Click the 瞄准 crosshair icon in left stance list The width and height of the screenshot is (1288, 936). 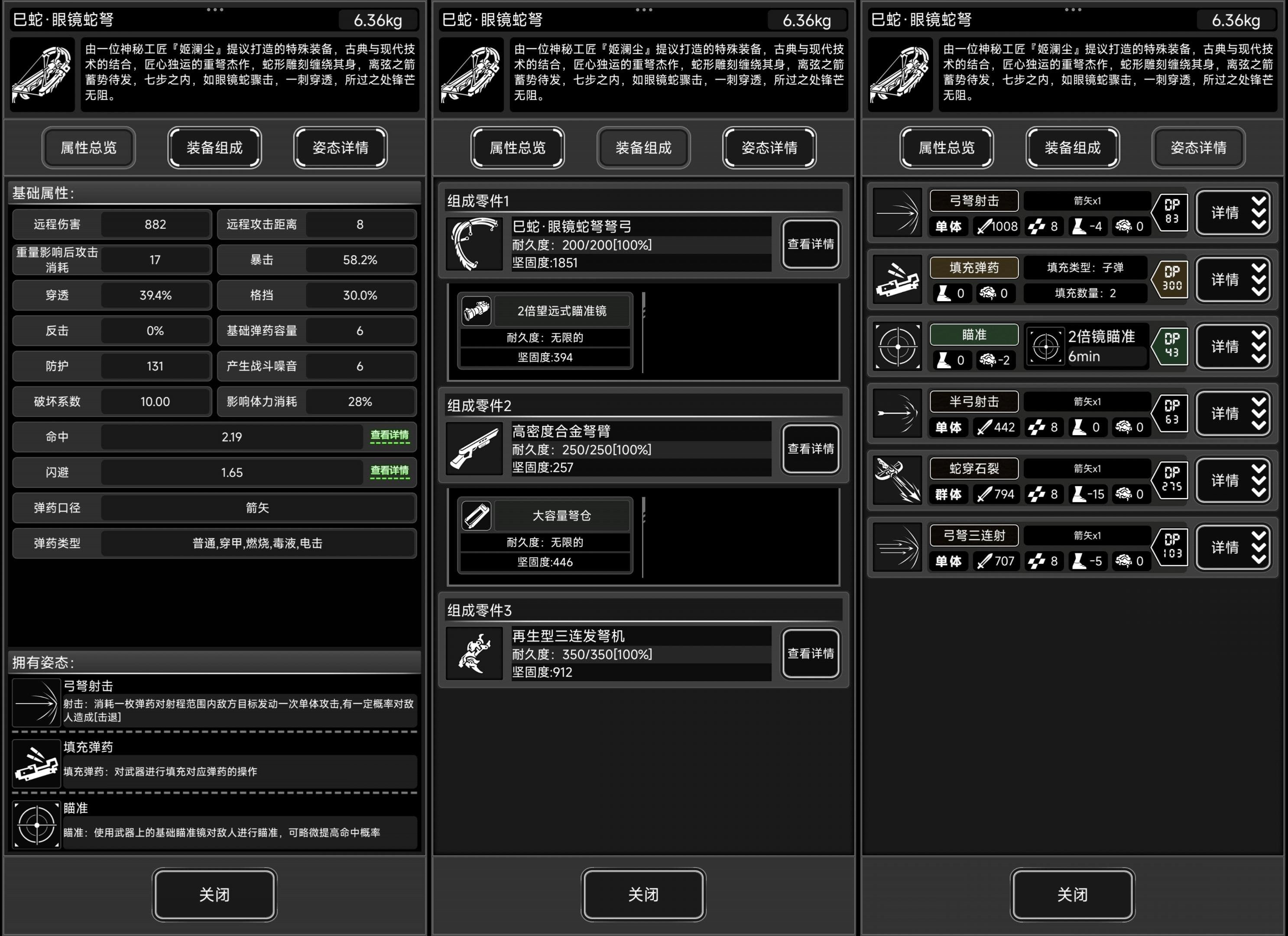pyautogui.click(x=36, y=824)
